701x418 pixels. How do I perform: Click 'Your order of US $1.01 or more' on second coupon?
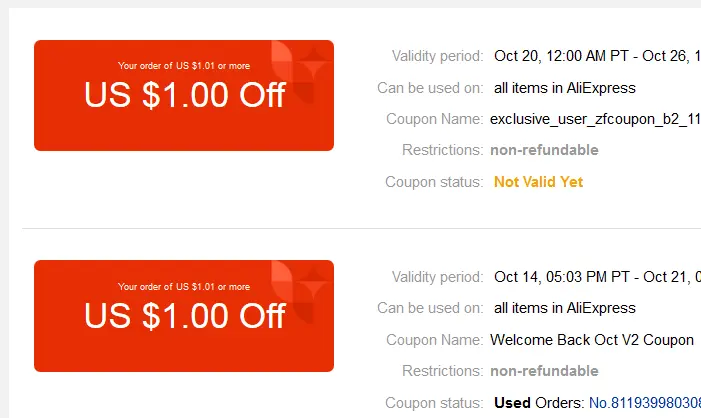184,287
